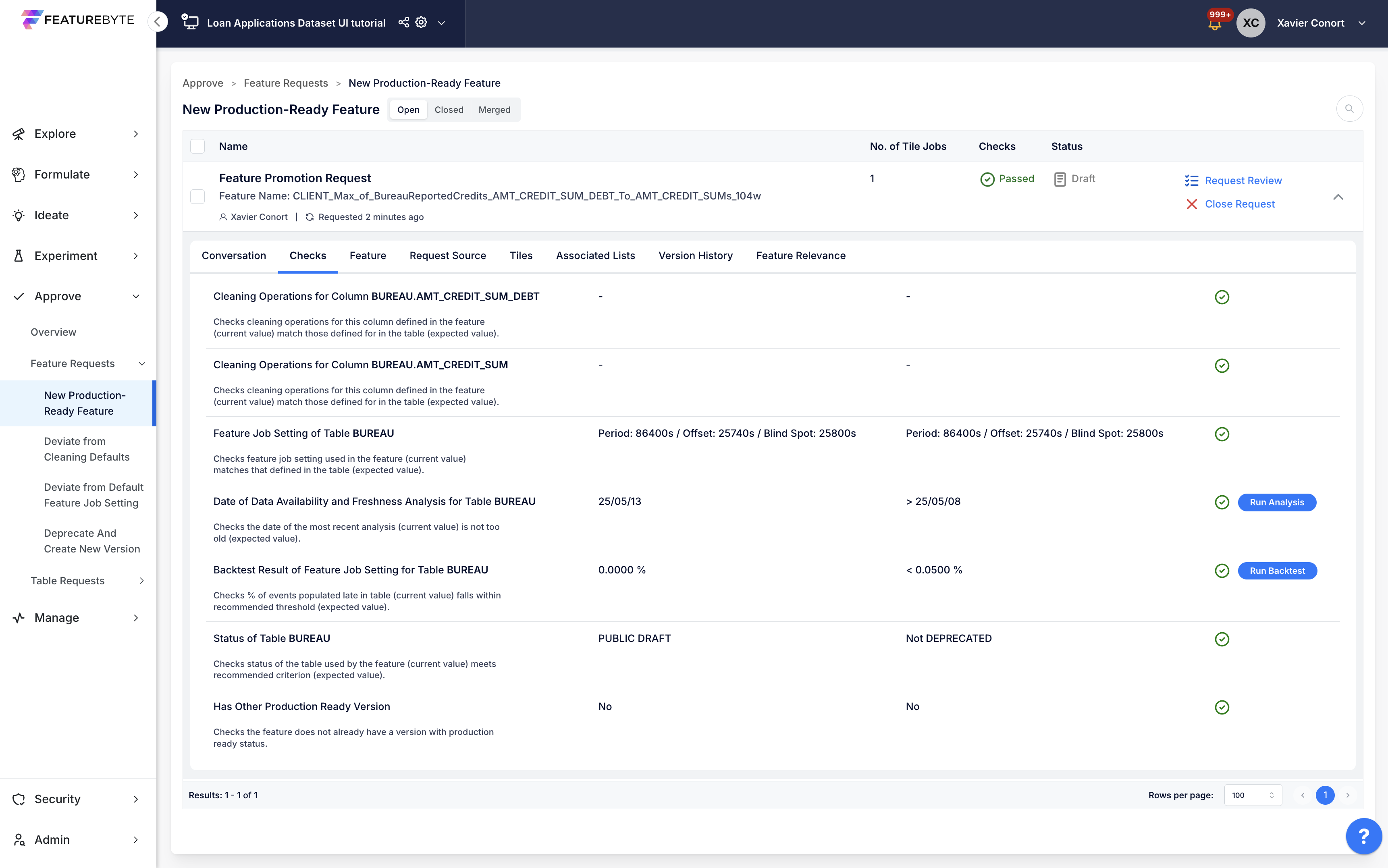Switch to the Feature tab
1388x868 pixels.
click(x=368, y=256)
